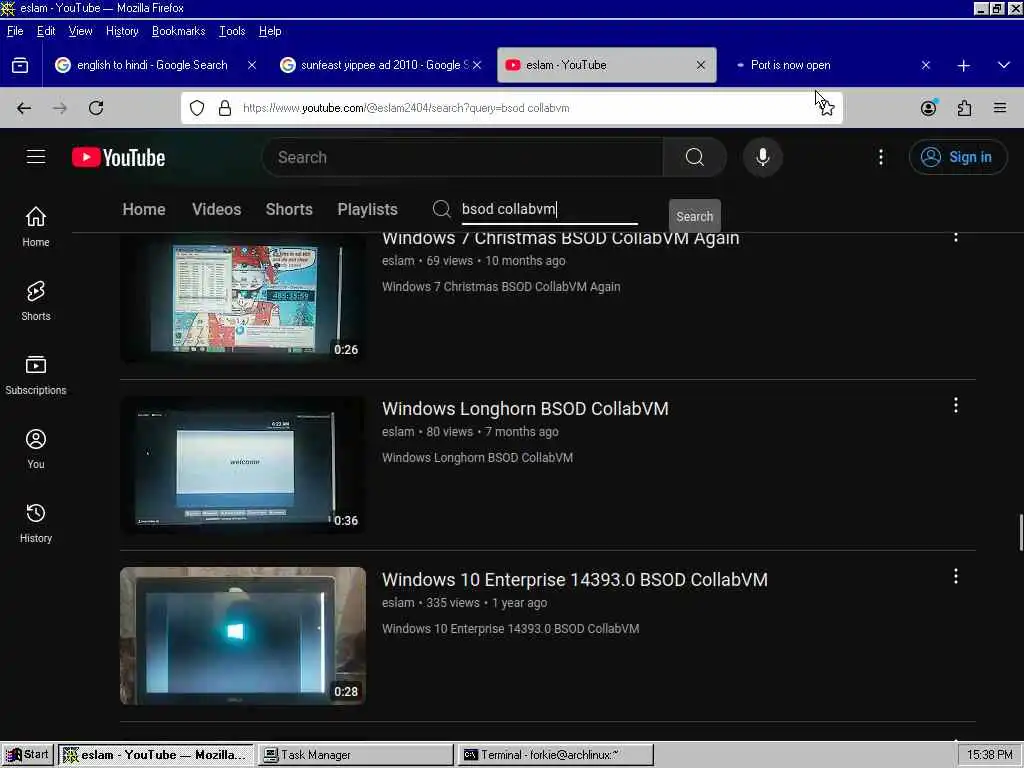
Task: Open the History menu
Action: 122,31
